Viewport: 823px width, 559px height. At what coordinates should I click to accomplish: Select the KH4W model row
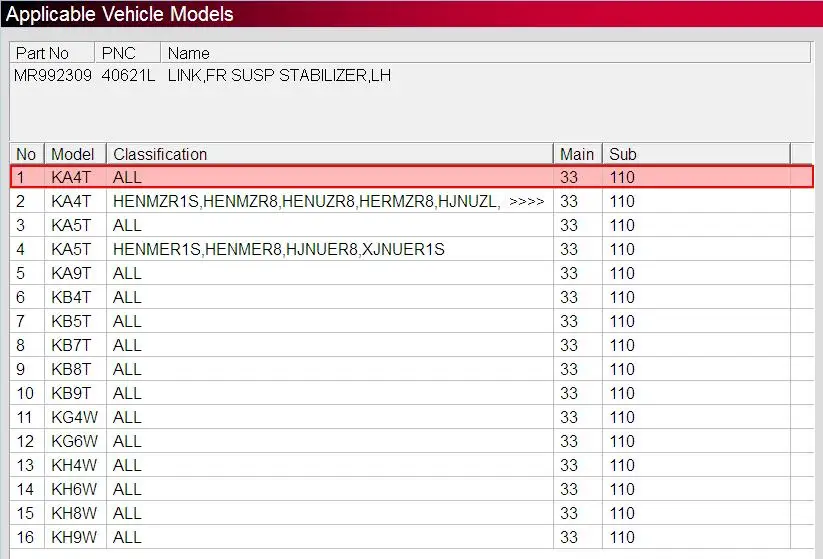(412, 466)
